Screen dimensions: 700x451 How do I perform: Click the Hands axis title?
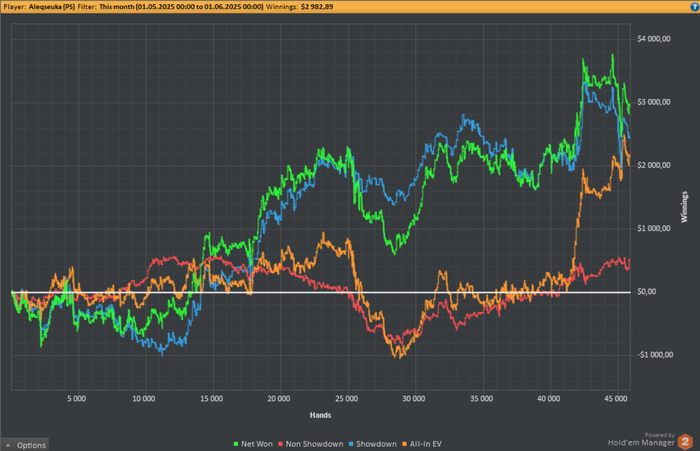click(321, 415)
